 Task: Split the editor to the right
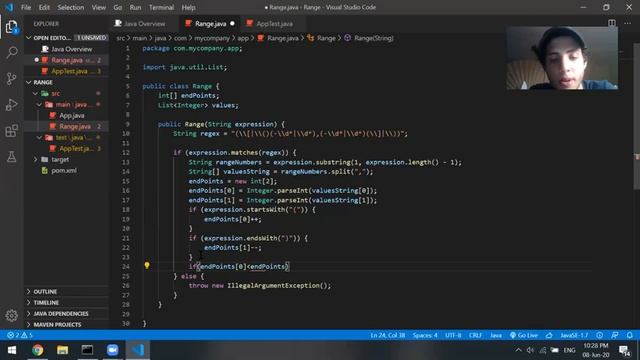pyautogui.click(x=611, y=23)
